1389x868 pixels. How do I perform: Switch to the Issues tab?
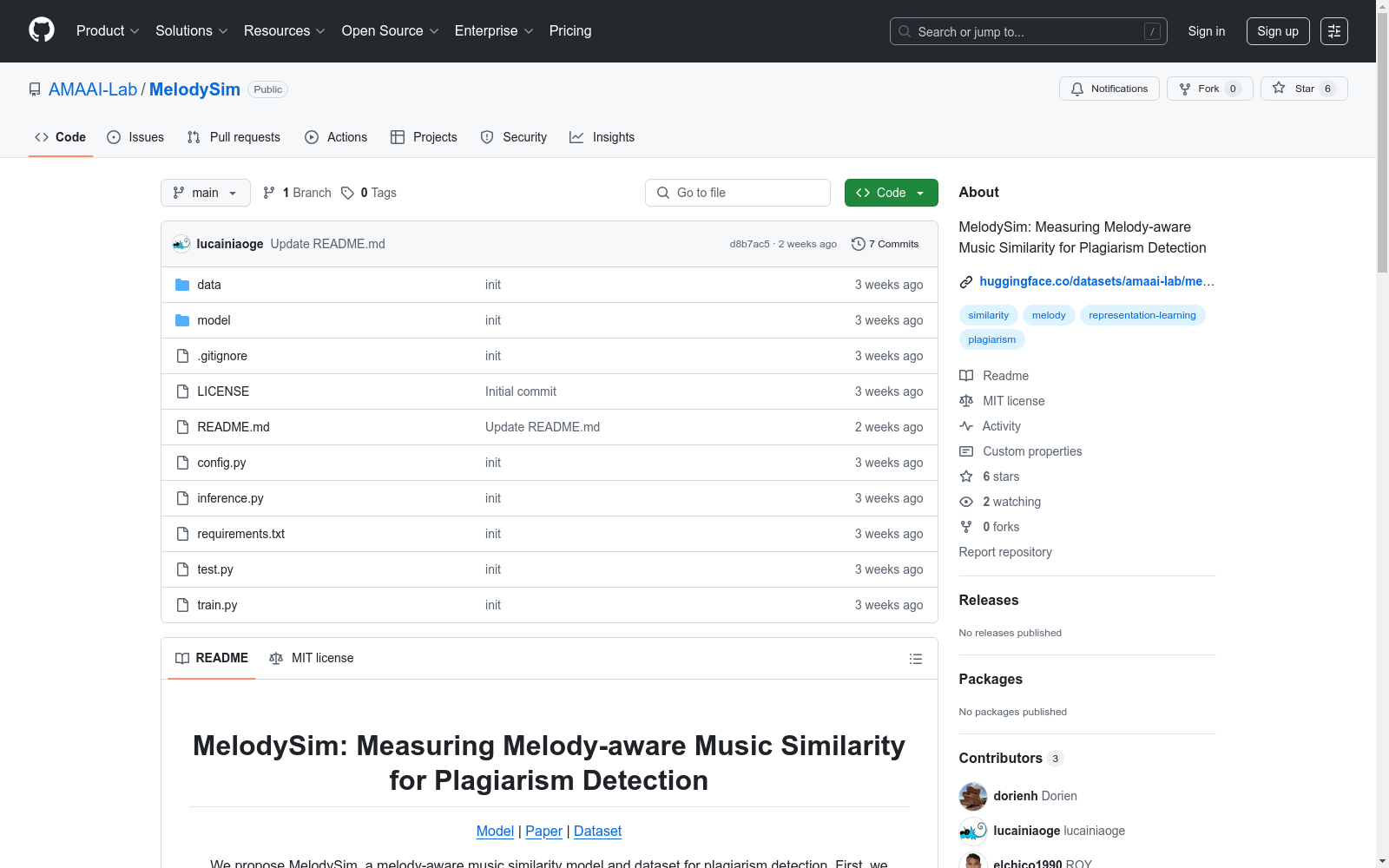coord(135,137)
